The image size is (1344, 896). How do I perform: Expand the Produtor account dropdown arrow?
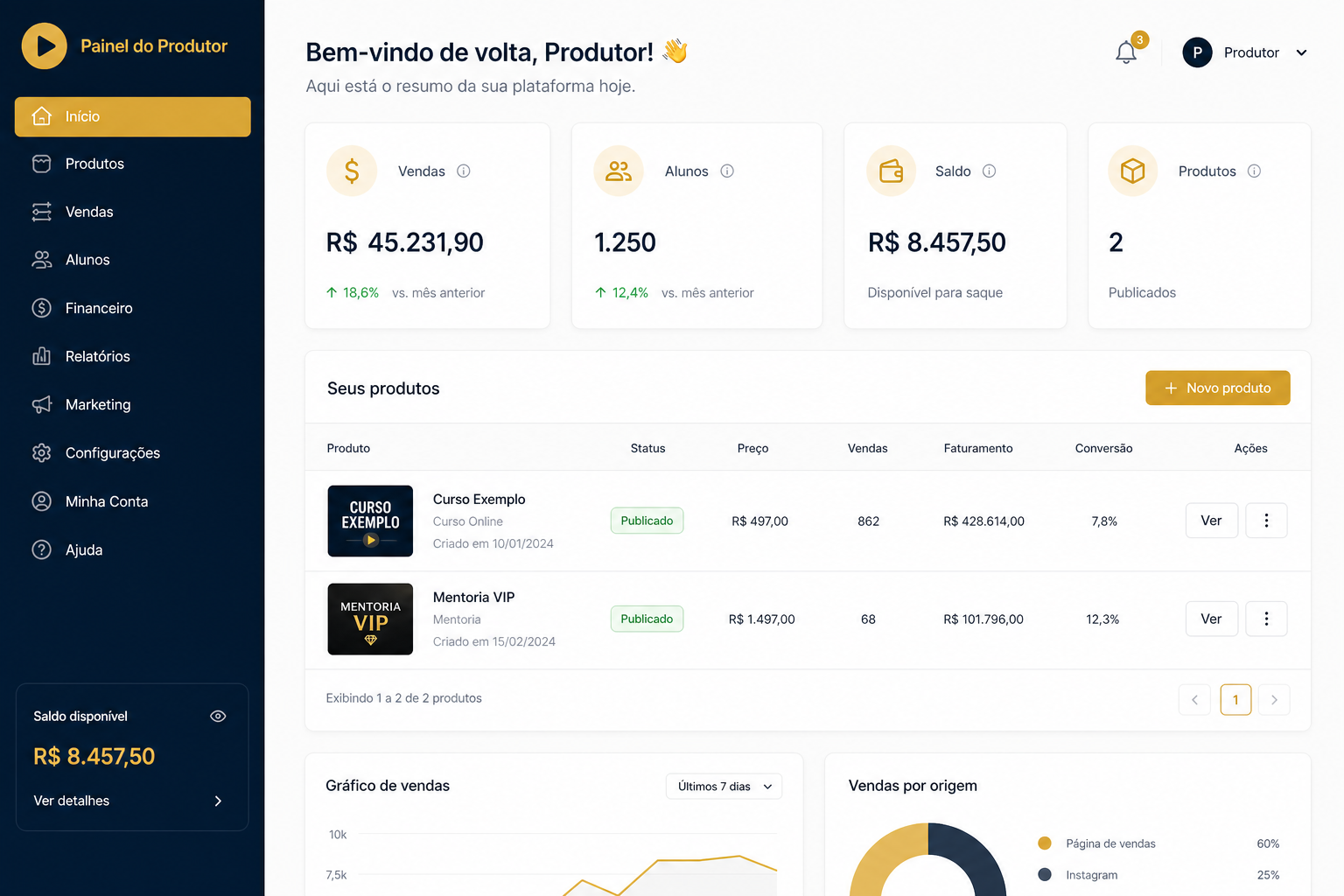(x=1301, y=52)
